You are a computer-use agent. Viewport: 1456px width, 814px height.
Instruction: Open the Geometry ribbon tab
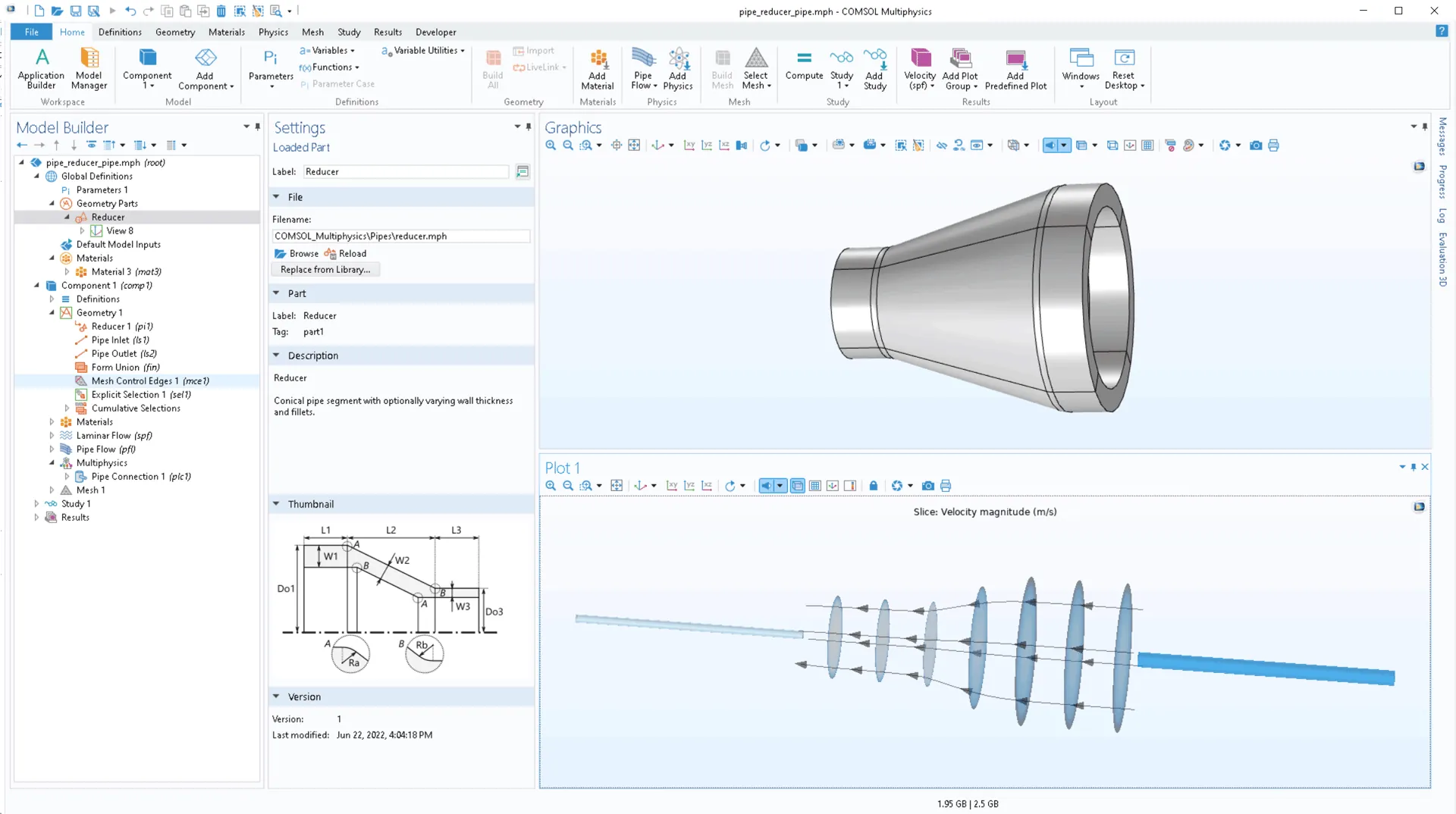(x=174, y=32)
